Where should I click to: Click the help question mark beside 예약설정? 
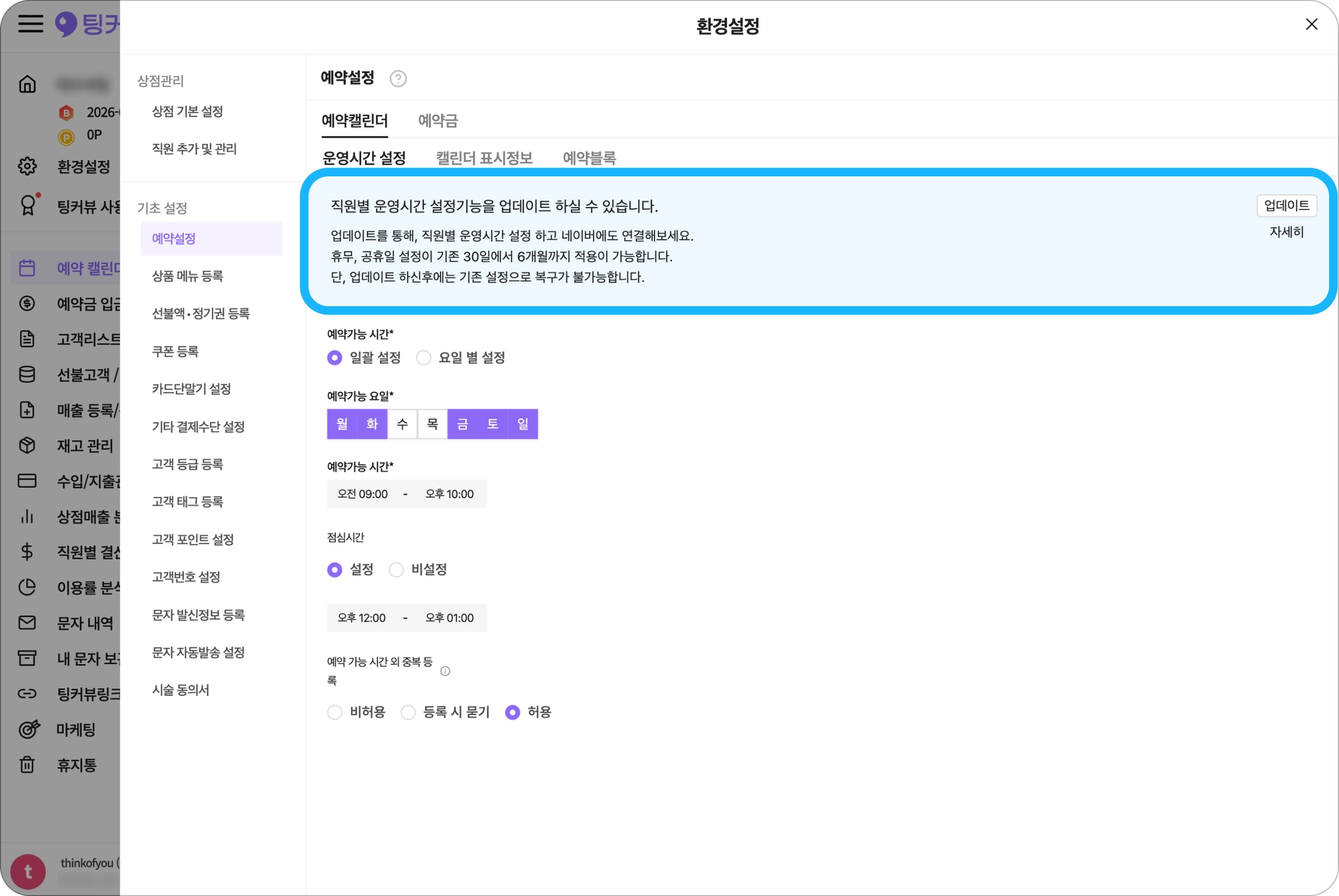(398, 79)
